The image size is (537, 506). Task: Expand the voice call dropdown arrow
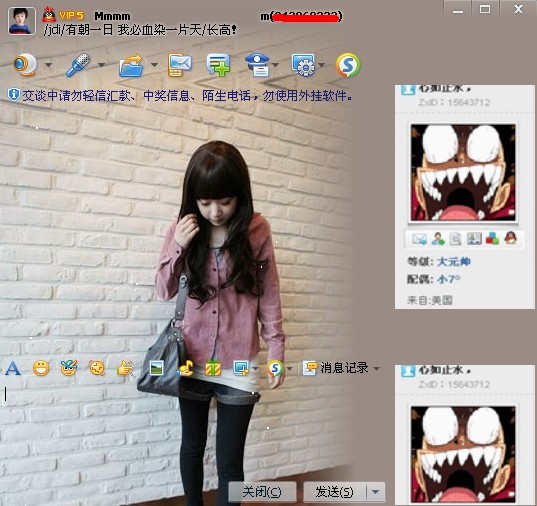(101, 65)
